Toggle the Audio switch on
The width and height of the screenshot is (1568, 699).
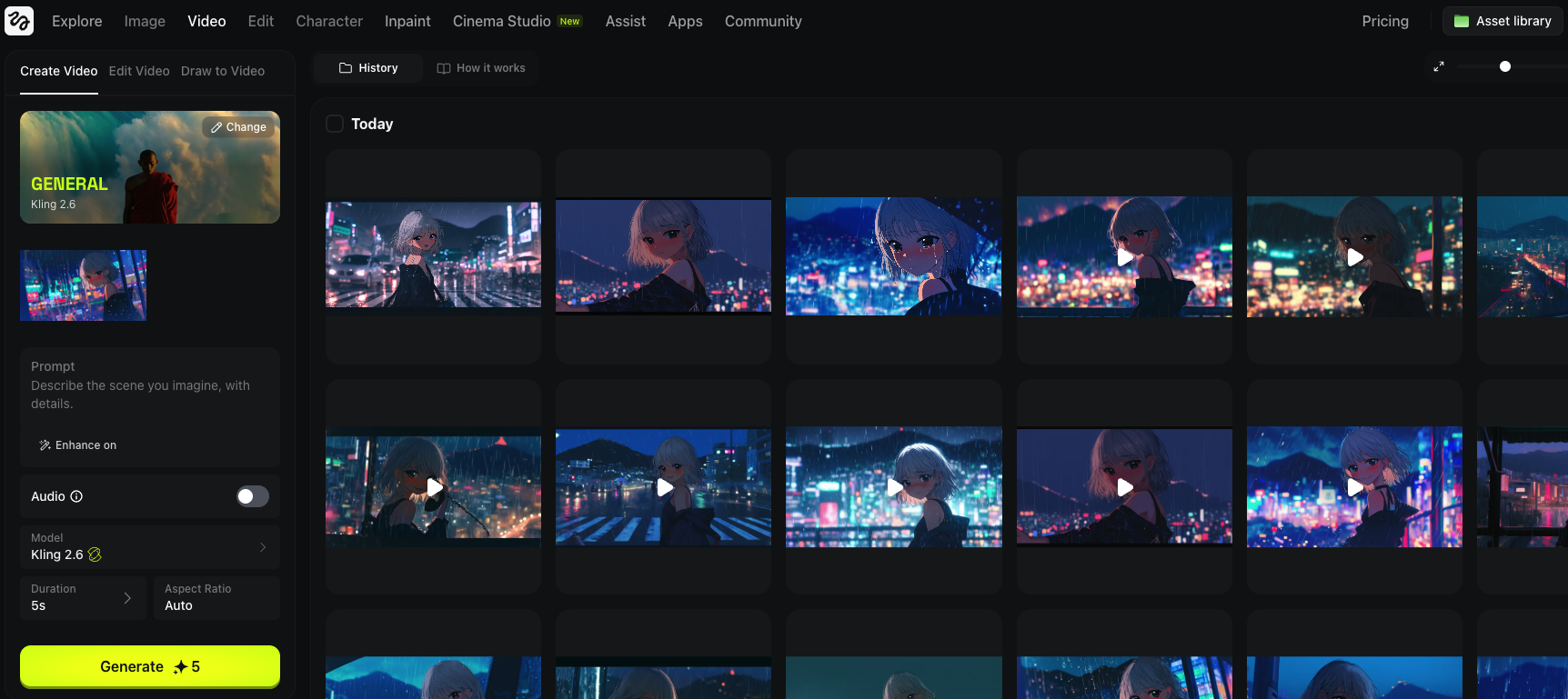point(253,496)
